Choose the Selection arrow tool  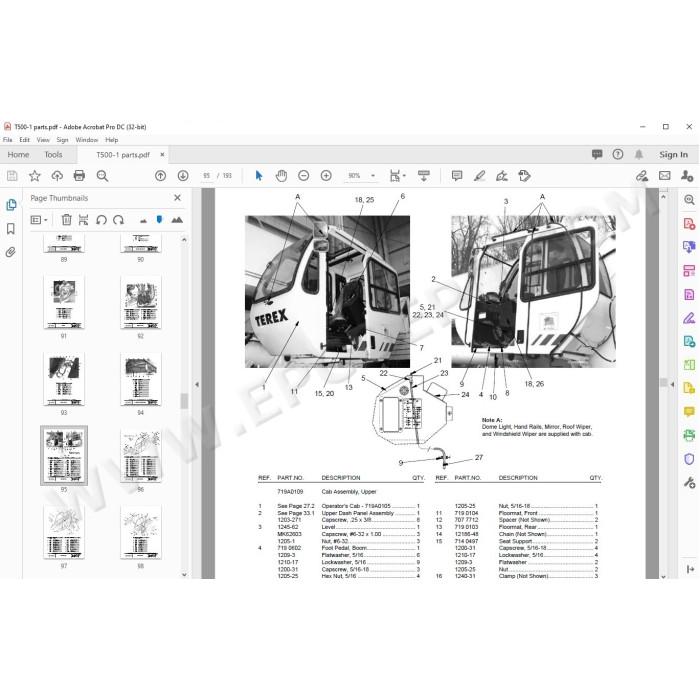(258, 176)
